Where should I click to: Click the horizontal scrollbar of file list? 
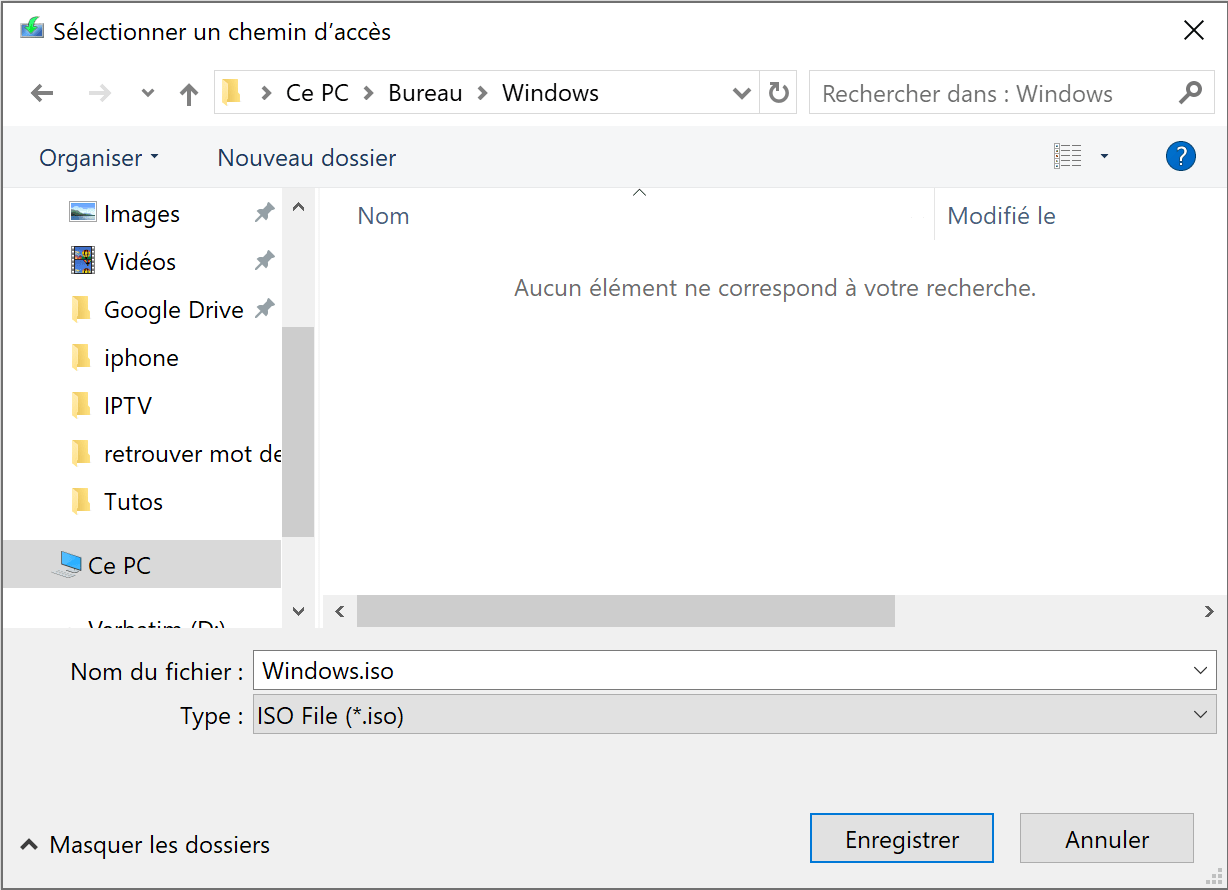click(x=625, y=611)
